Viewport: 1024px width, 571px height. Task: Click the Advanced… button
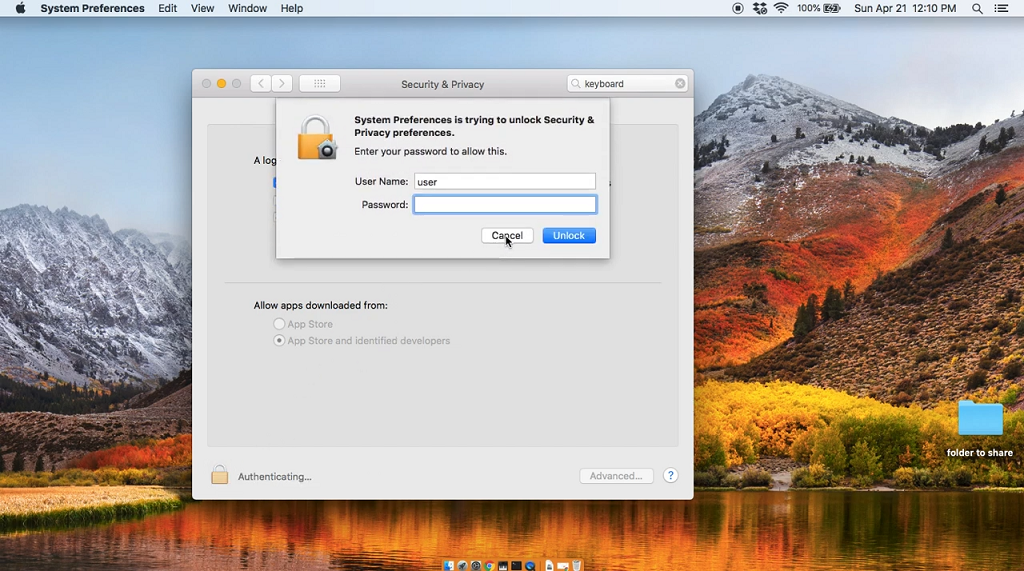tap(616, 476)
